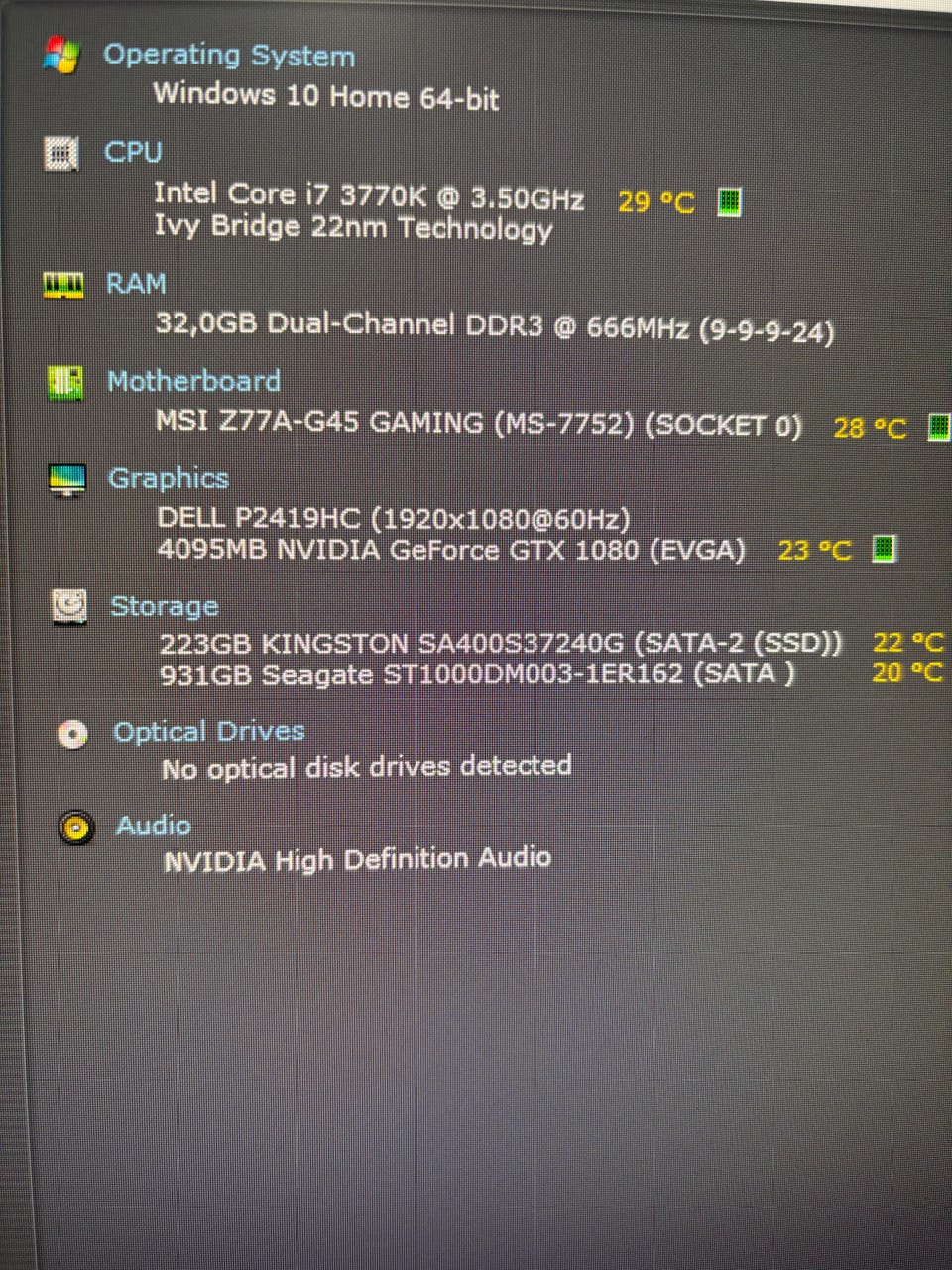Open the RAM section heading
The width and height of the screenshot is (952, 1270).
coord(136,284)
